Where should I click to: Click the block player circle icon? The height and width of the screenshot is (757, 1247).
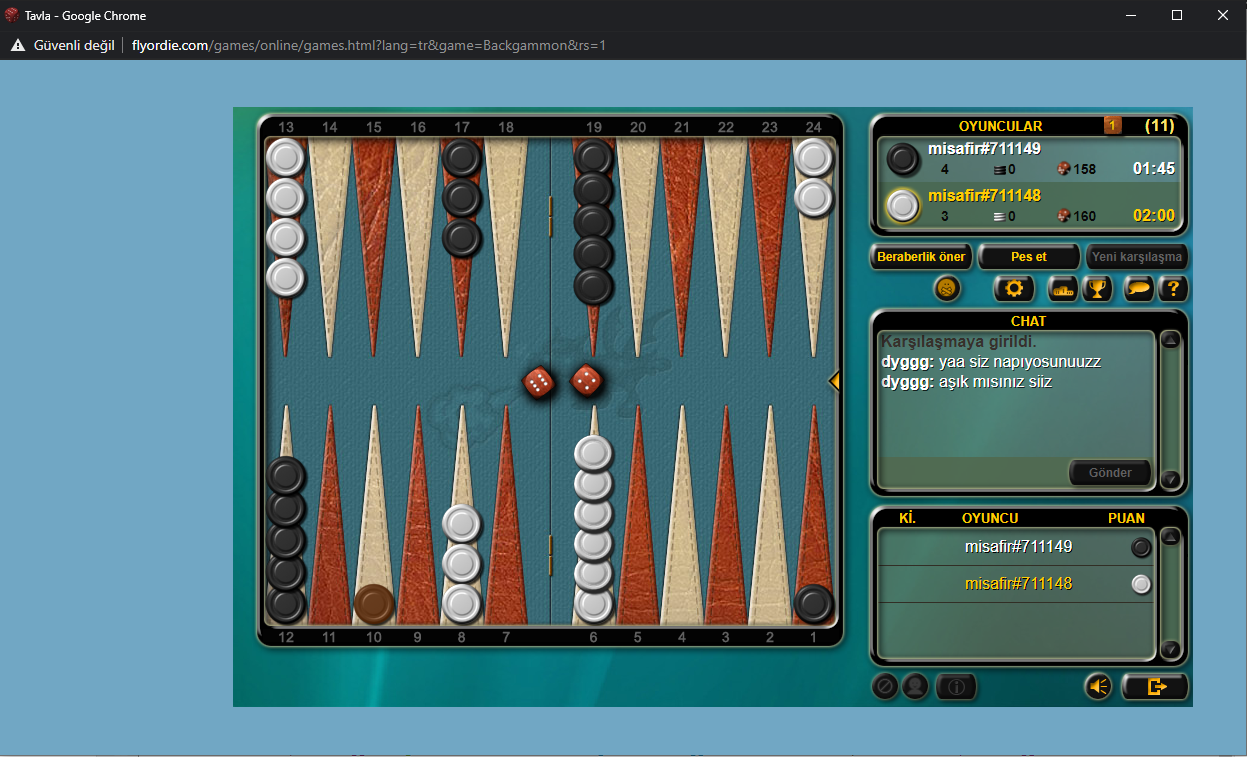884,686
